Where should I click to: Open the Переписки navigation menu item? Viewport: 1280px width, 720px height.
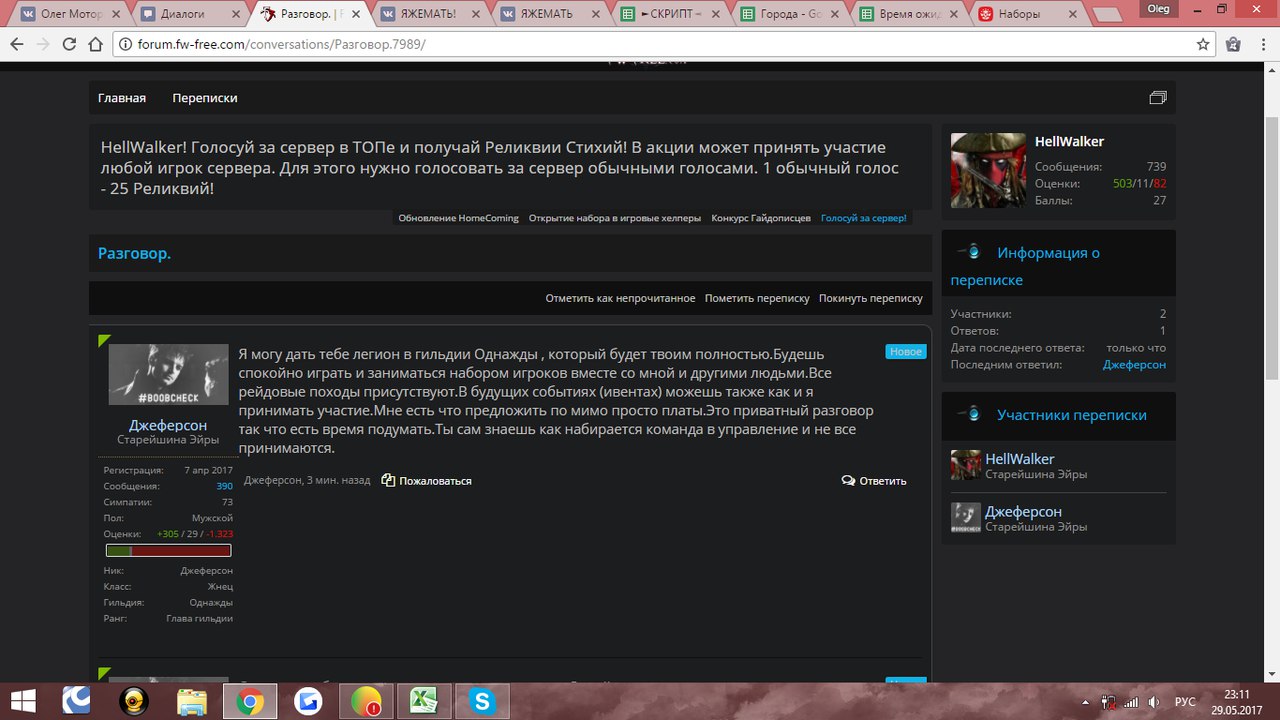[x=204, y=98]
